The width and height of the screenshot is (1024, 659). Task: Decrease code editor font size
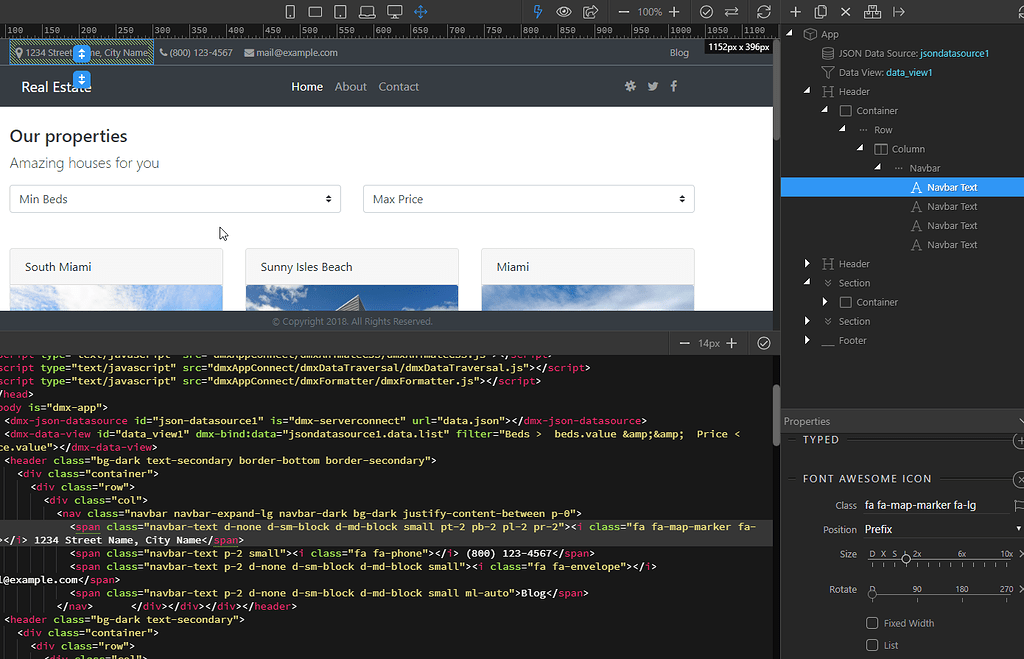tap(684, 344)
